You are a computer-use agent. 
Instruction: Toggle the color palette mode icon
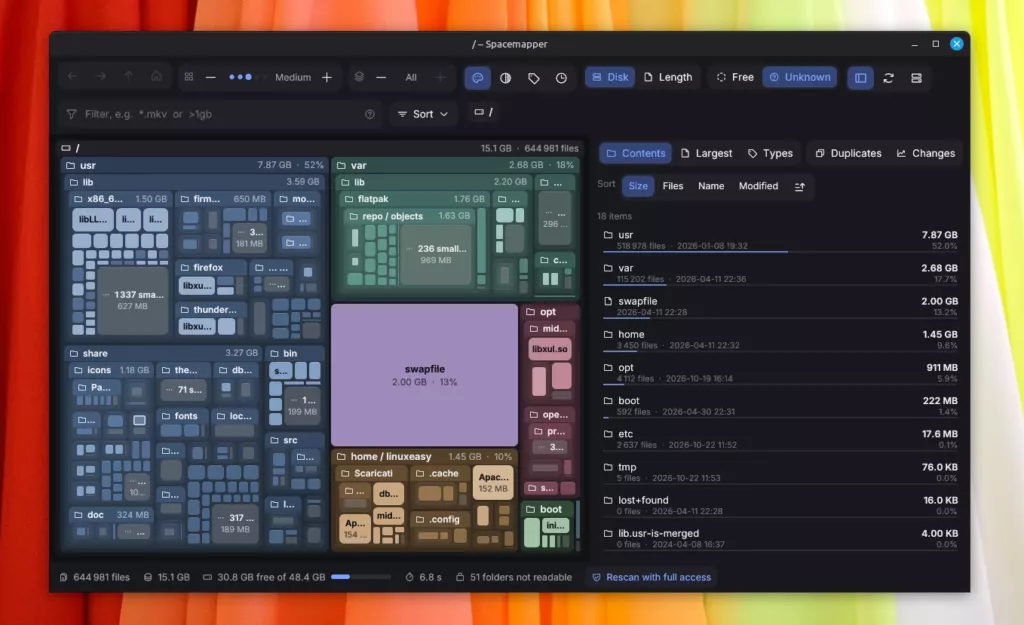[477, 78]
